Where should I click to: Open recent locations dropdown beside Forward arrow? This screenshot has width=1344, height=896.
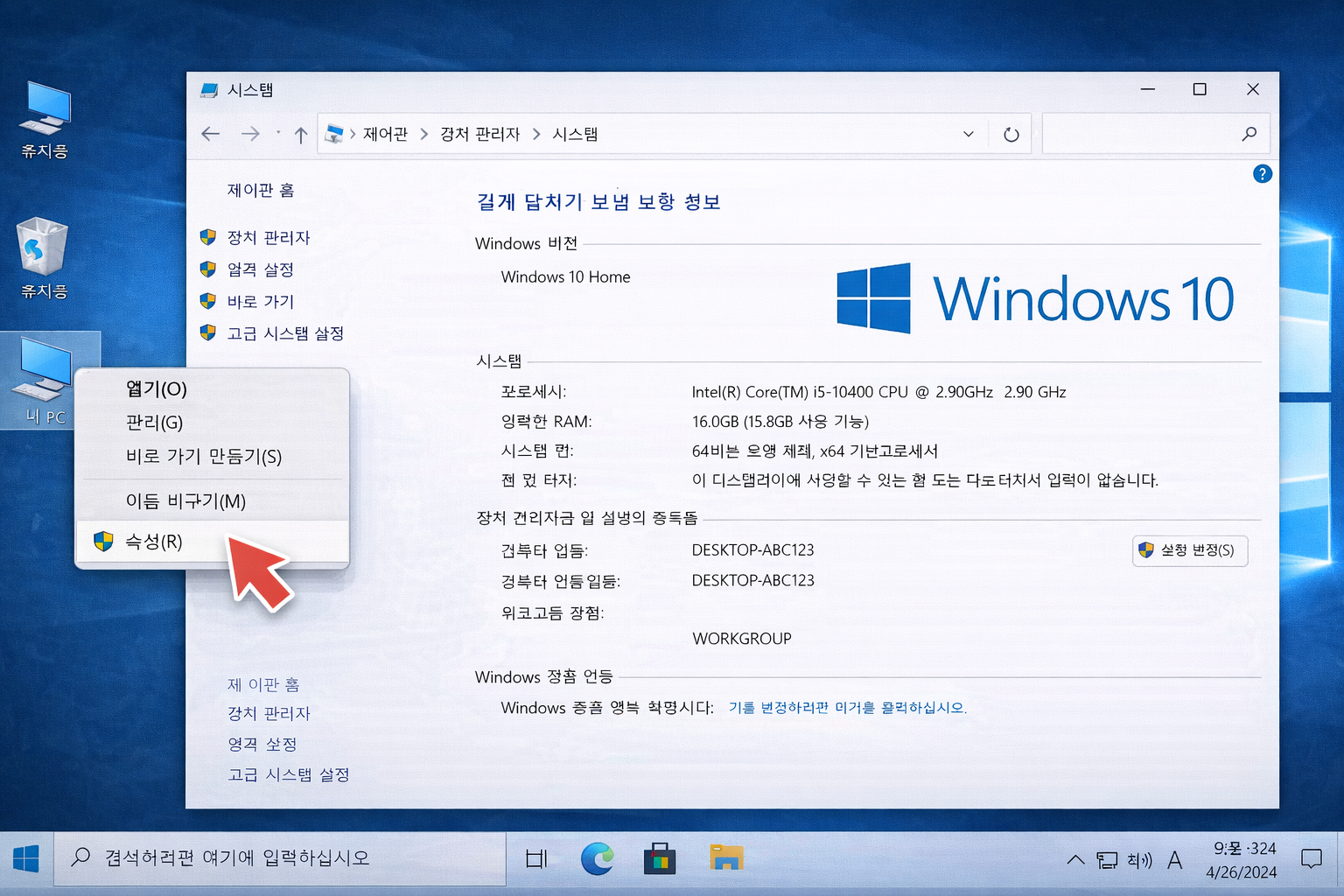[x=278, y=133]
